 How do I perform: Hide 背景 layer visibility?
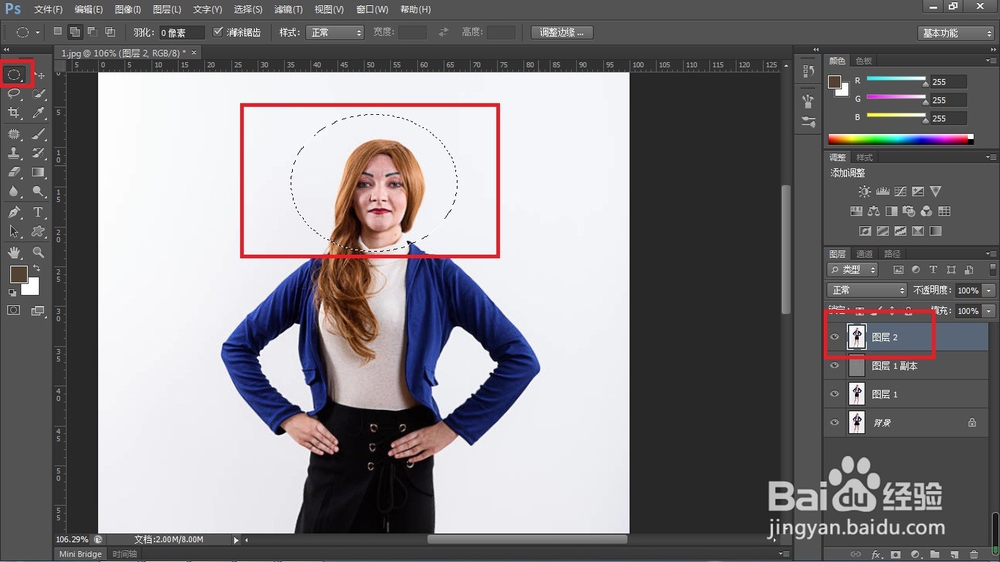(834, 422)
